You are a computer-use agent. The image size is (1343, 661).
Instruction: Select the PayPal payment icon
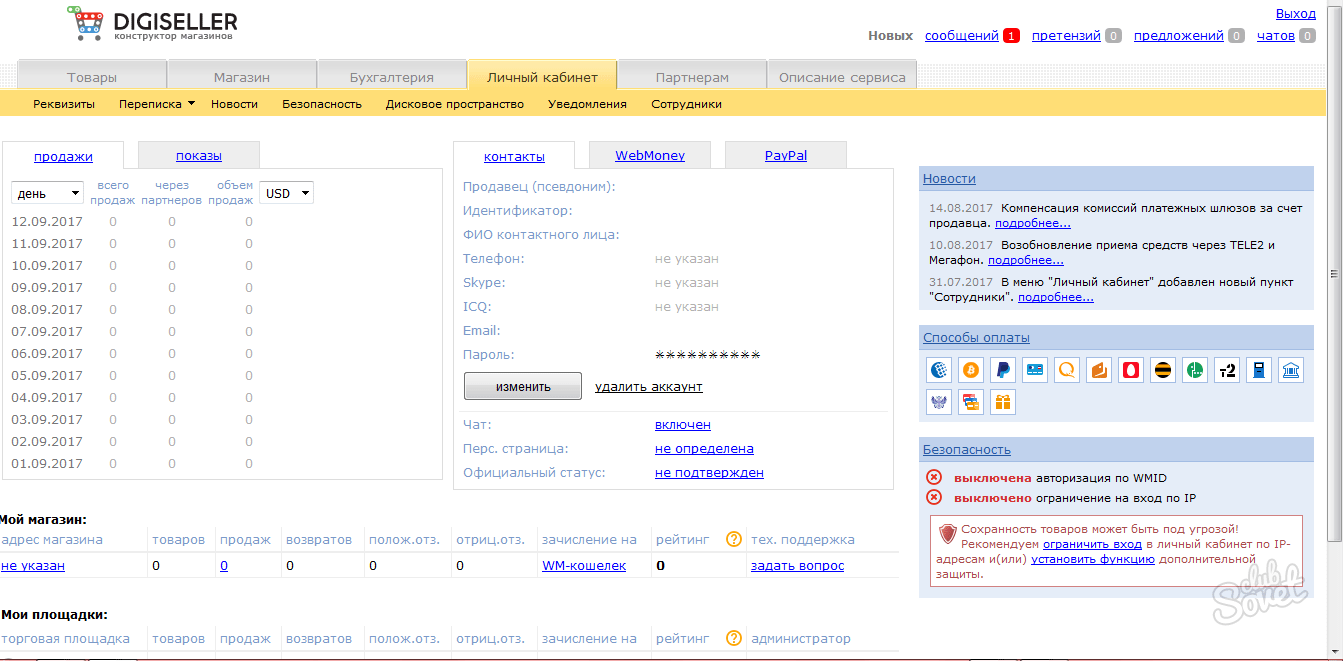[x=1002, y=370]
